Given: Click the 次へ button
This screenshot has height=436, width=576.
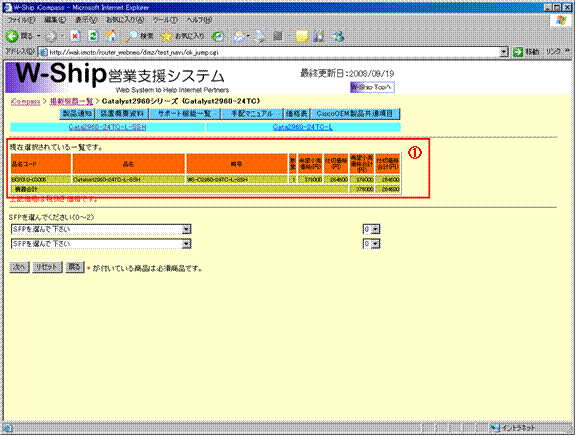Looking at the screenshot, I should [19, 267].
